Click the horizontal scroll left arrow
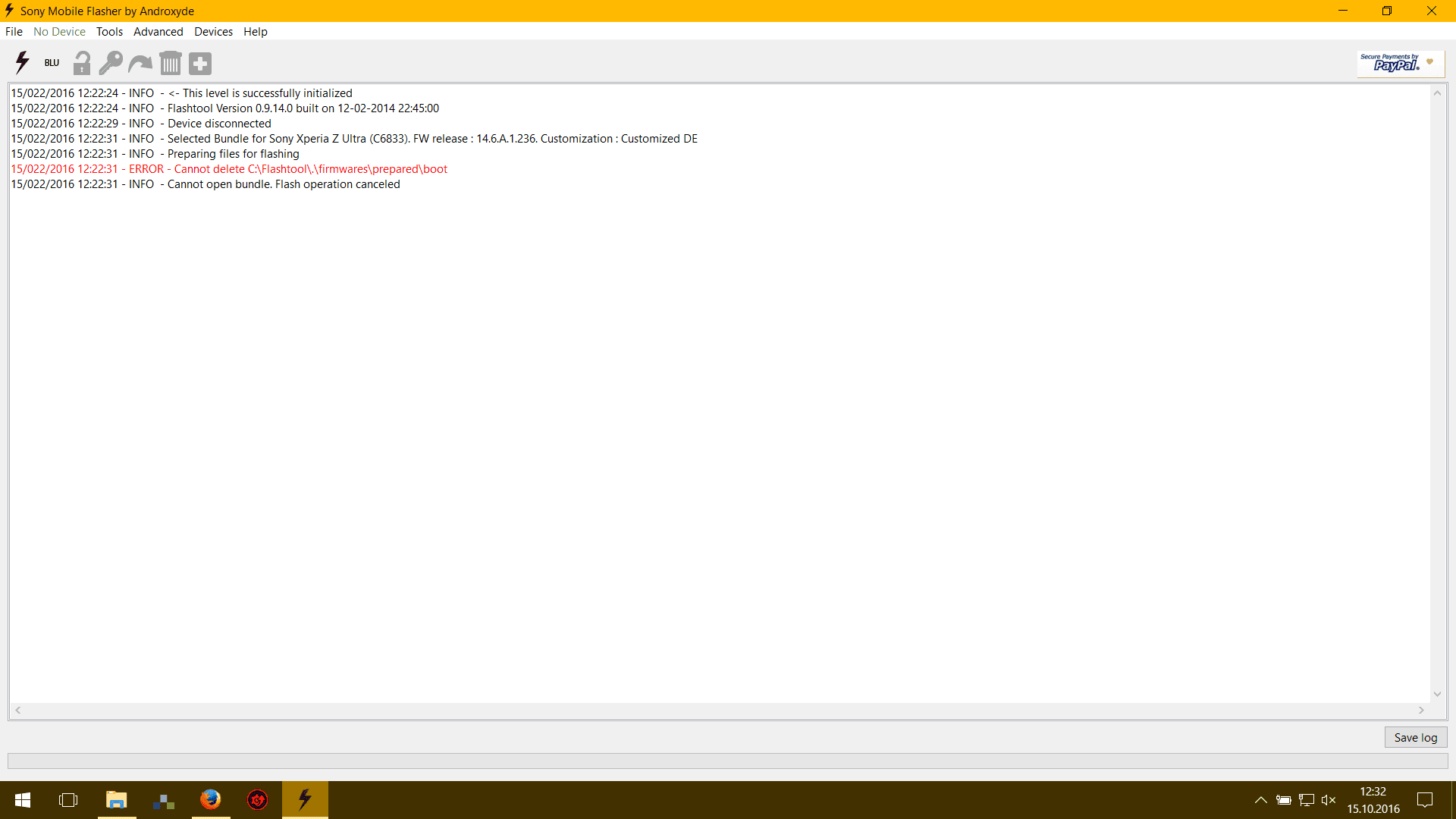This screenshot has height=819, width=1456. pyautogui.click(x=18, y=711)
